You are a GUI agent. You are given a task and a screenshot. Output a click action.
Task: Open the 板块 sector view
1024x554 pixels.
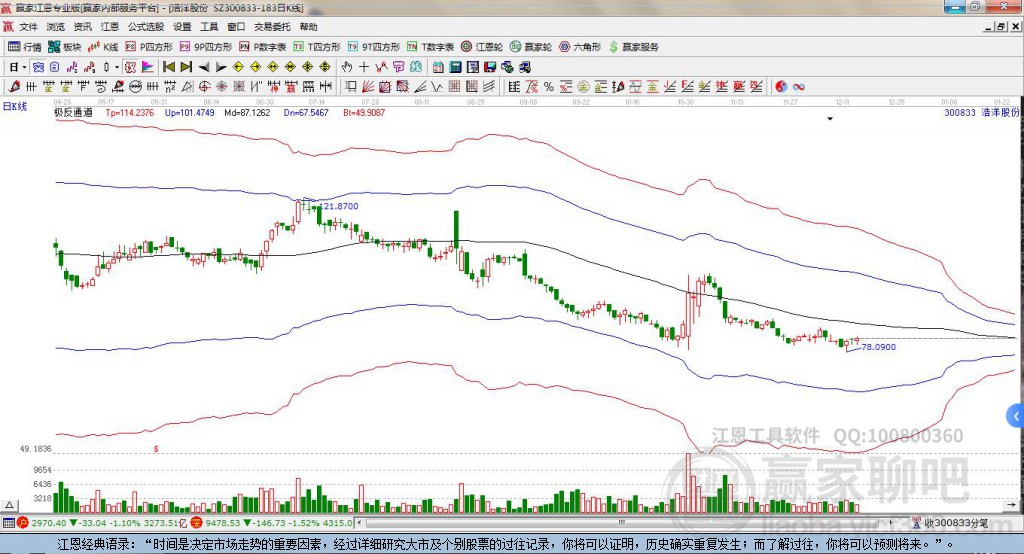pyautogui.click(x=65, y=47)
